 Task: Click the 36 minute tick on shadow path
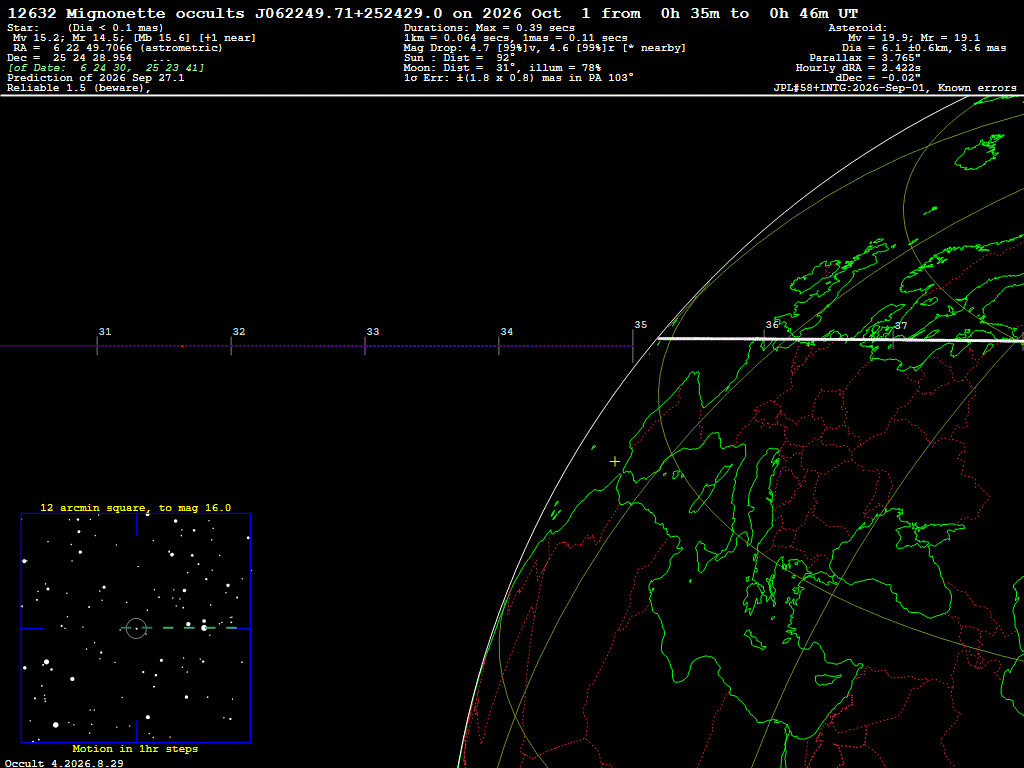[x=764, y=339]
